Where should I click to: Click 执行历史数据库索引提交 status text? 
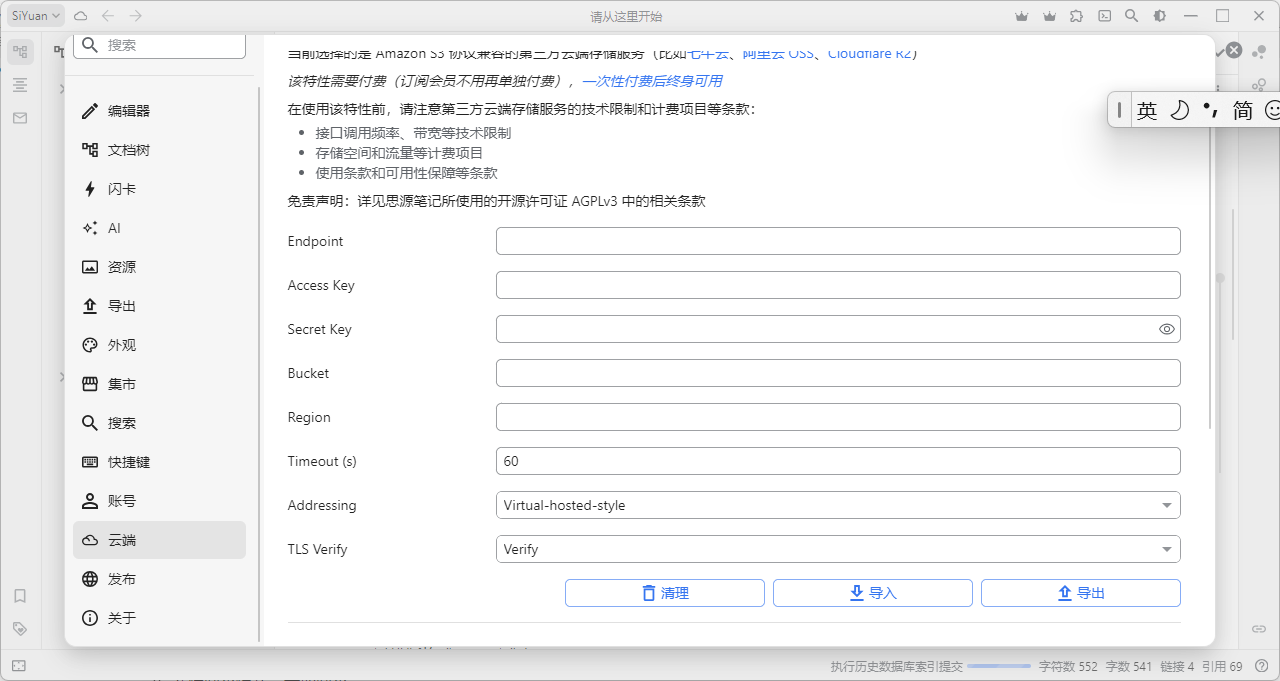[895, 666]
